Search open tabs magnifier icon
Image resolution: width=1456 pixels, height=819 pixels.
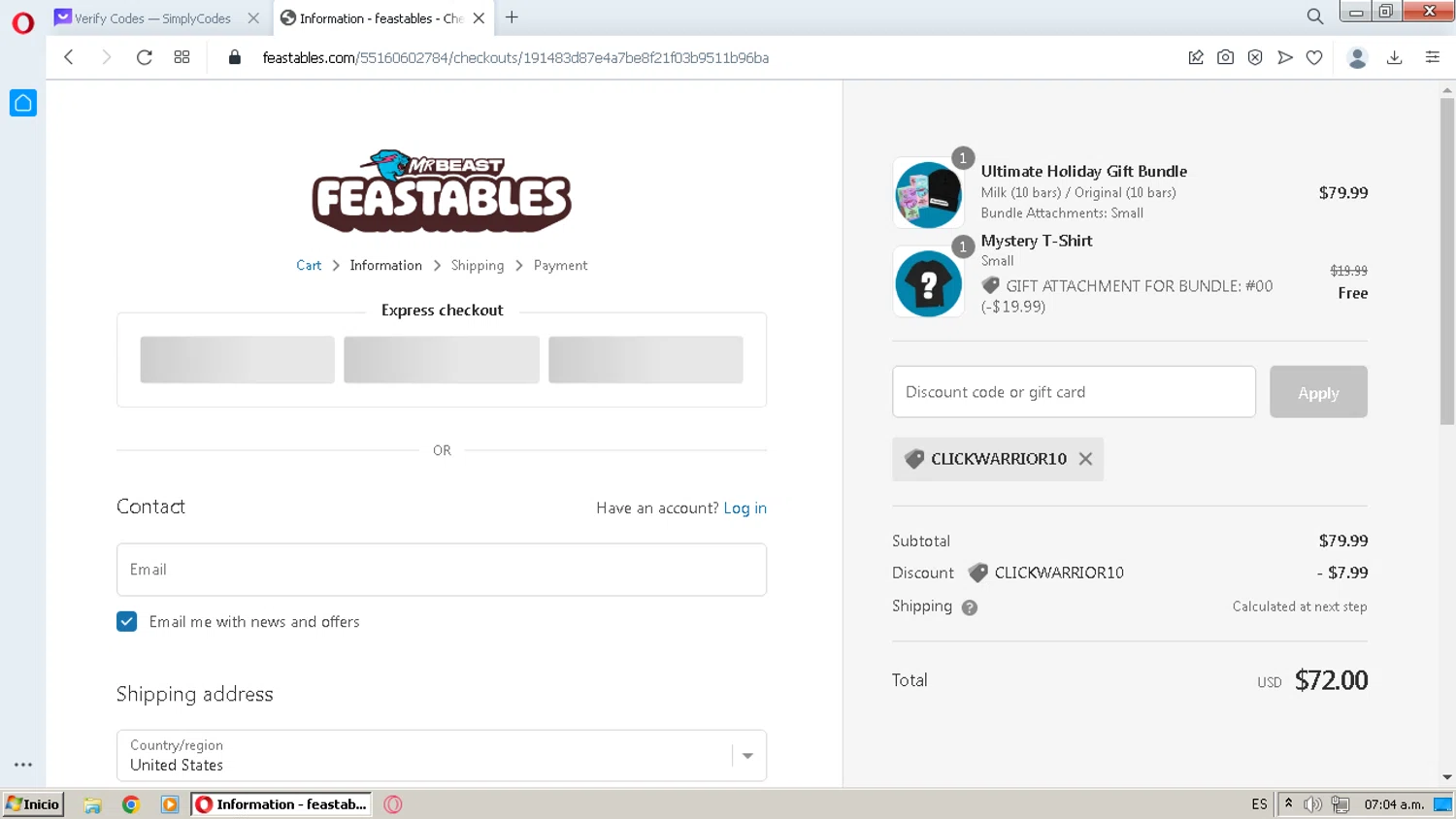1314,16
